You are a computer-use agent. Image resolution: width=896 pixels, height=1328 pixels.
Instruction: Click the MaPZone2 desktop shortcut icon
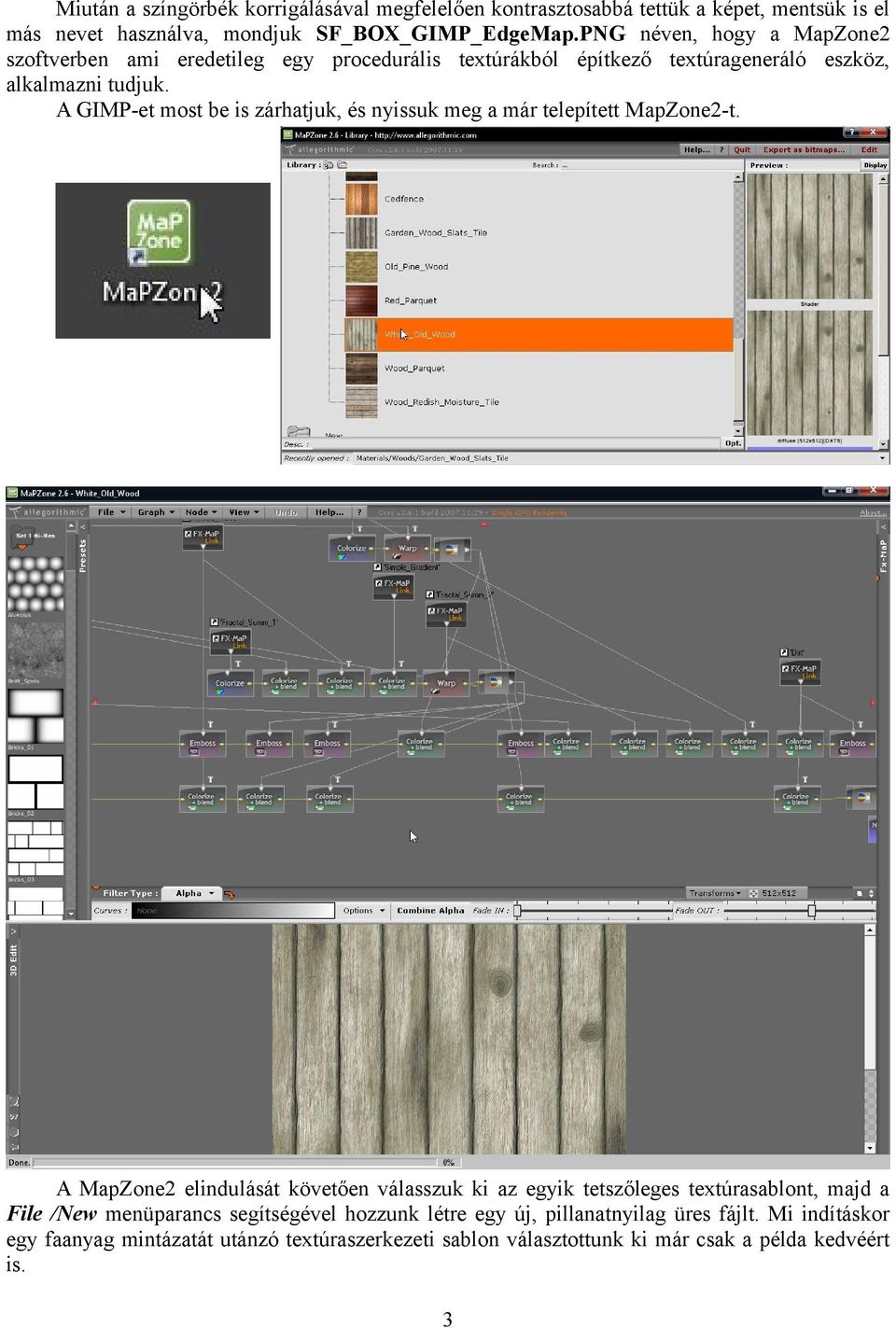pyautogui.click(x=159, y=231)
